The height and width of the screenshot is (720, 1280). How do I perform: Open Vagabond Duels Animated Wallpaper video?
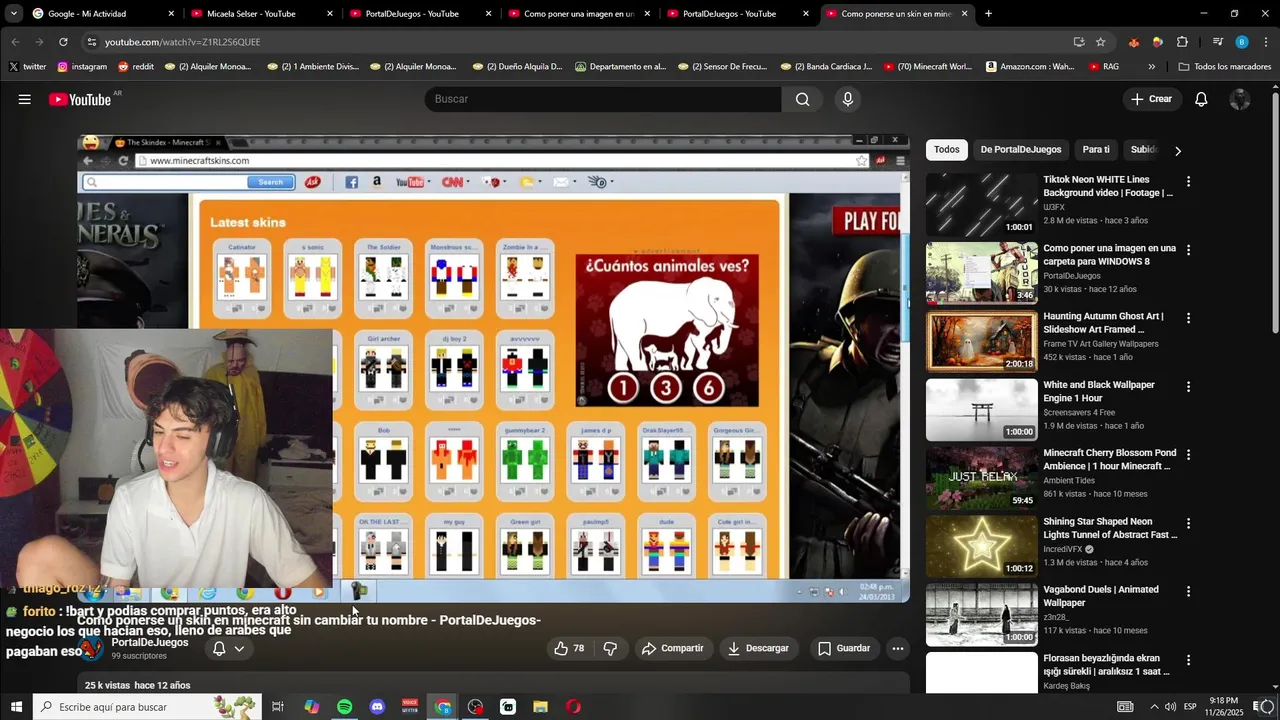point(982,615)
